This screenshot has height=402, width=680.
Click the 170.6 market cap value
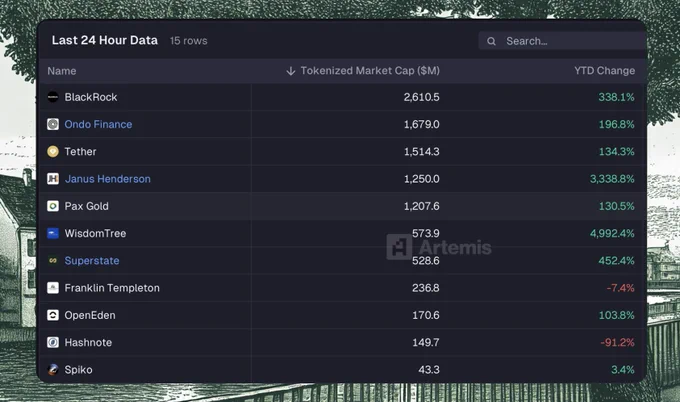425,315
